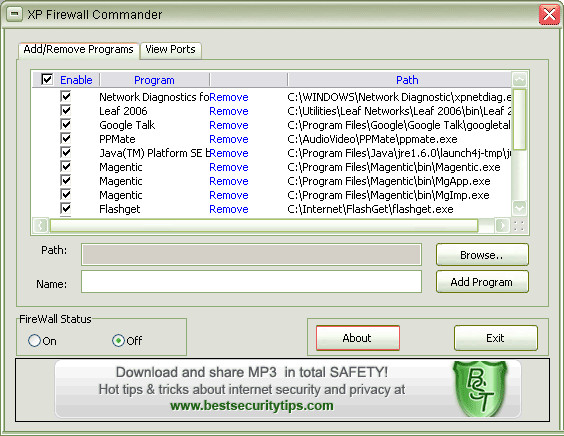The width and height of the screenshot is (564, 436).
Task: Remove Network Diagnostics from the list
Action: [229, 97]
